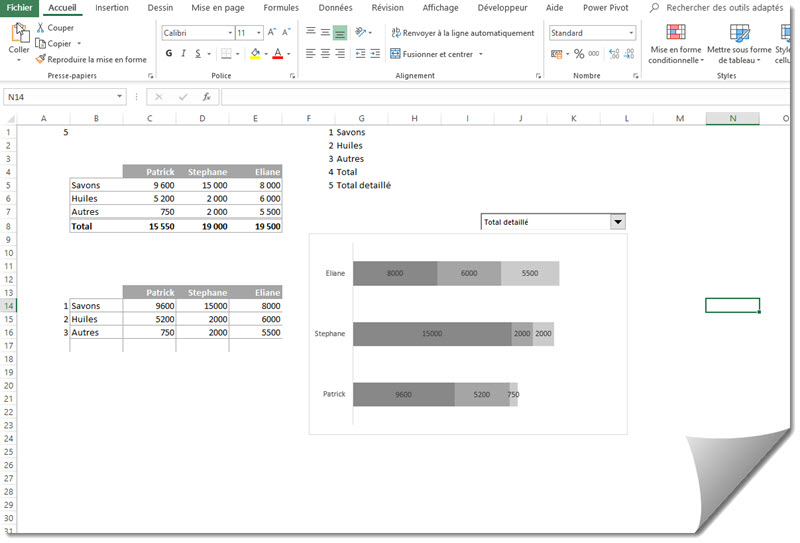Screen dimensions: 800x543
Task: Align text to top
Action: (311, 32)
